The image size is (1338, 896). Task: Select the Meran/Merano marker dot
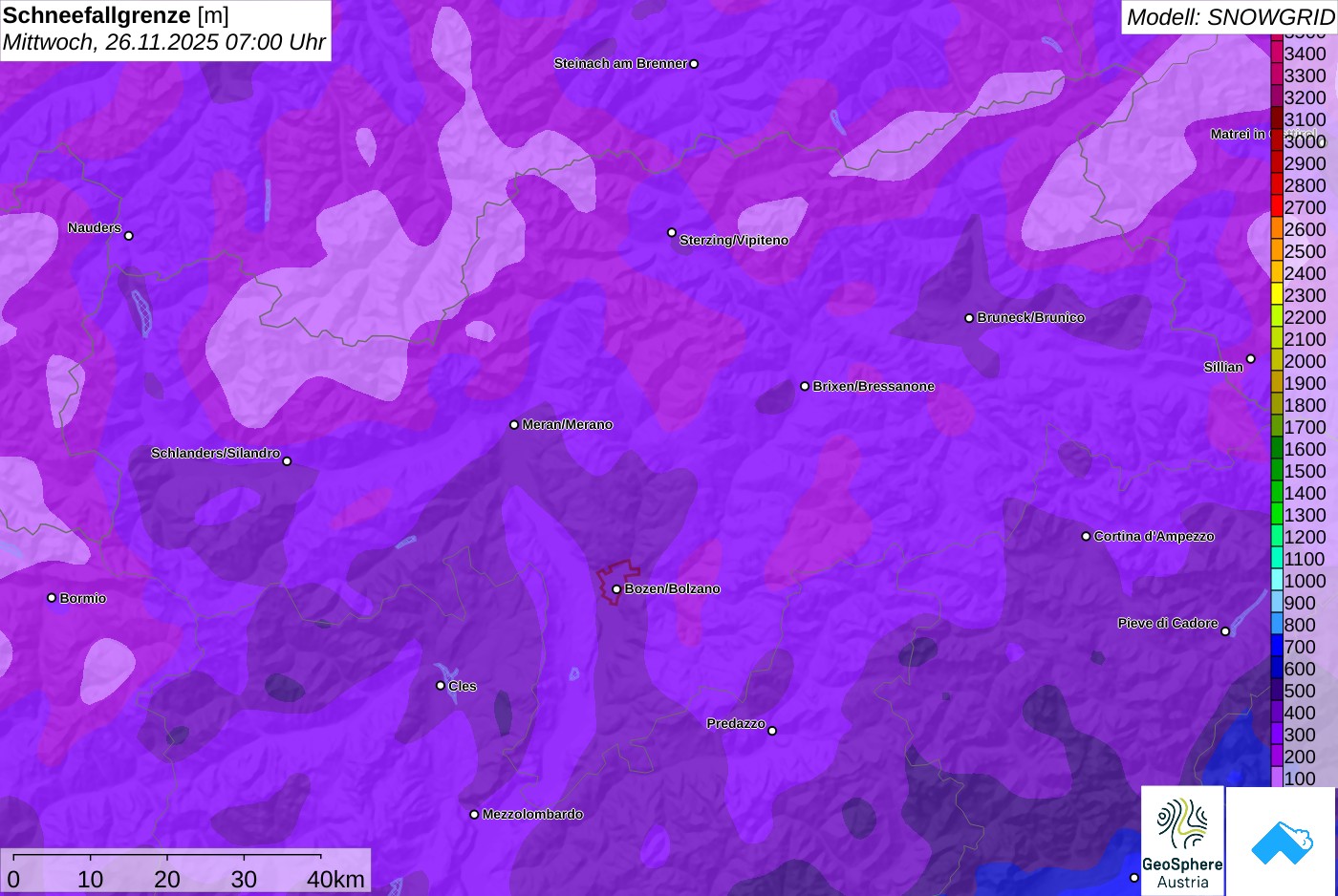(514, 425)
